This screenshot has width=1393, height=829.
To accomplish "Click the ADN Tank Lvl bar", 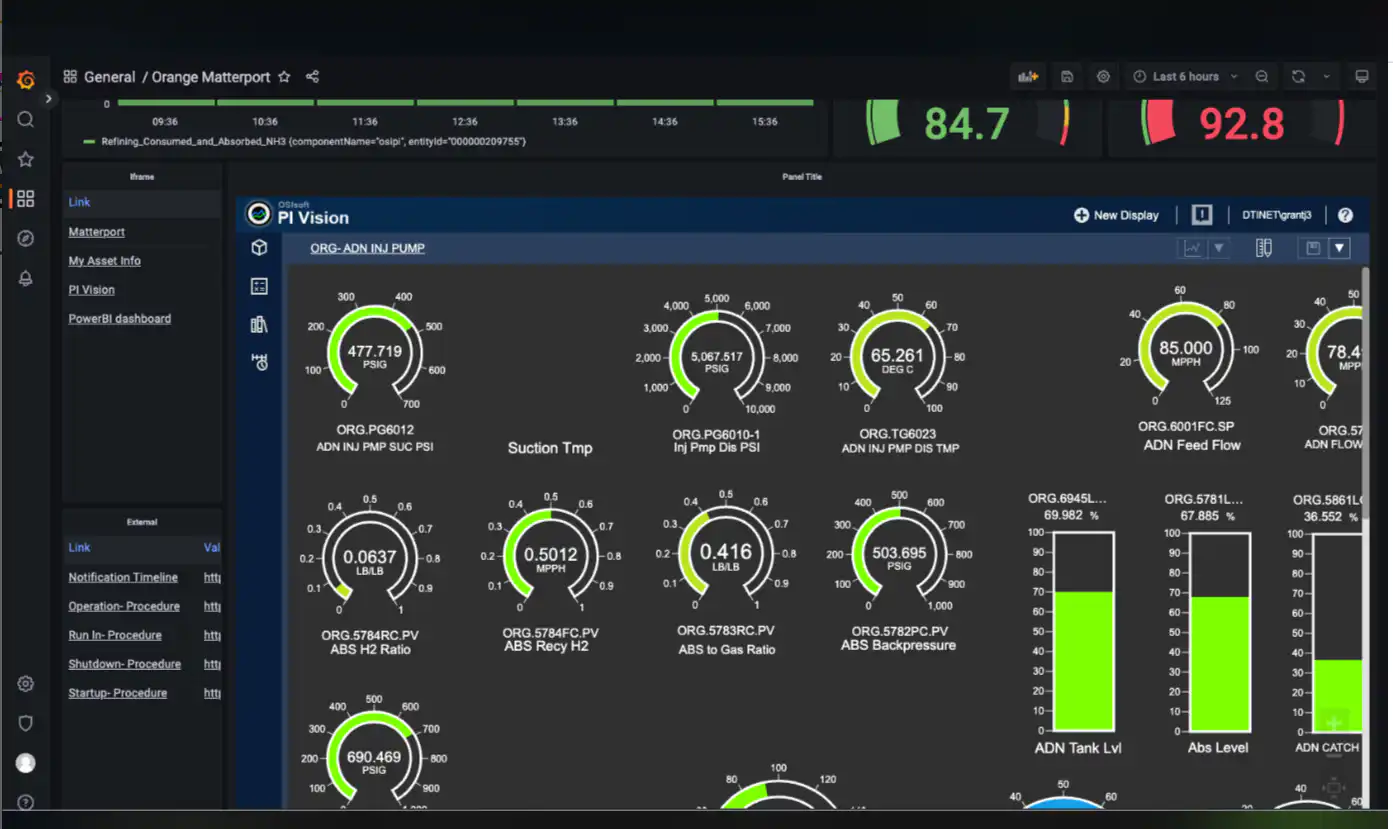I will pyautogui.click(x=1084, y=631).
